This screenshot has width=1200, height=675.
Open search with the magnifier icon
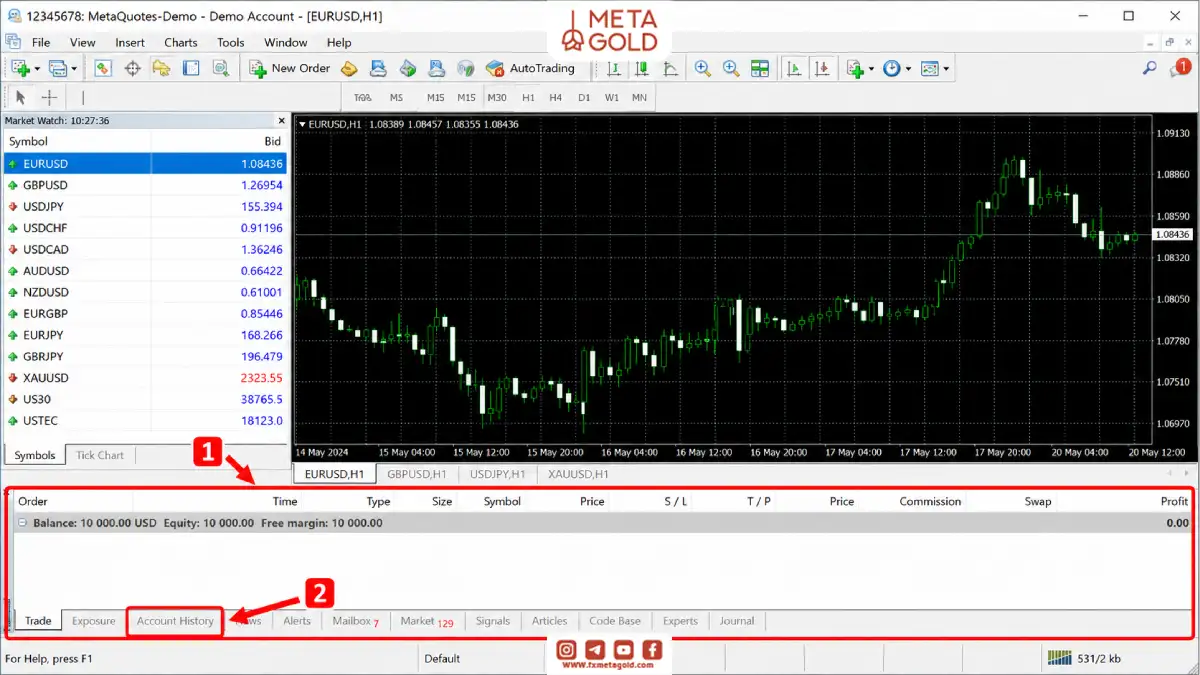(x=1150, y=68)
